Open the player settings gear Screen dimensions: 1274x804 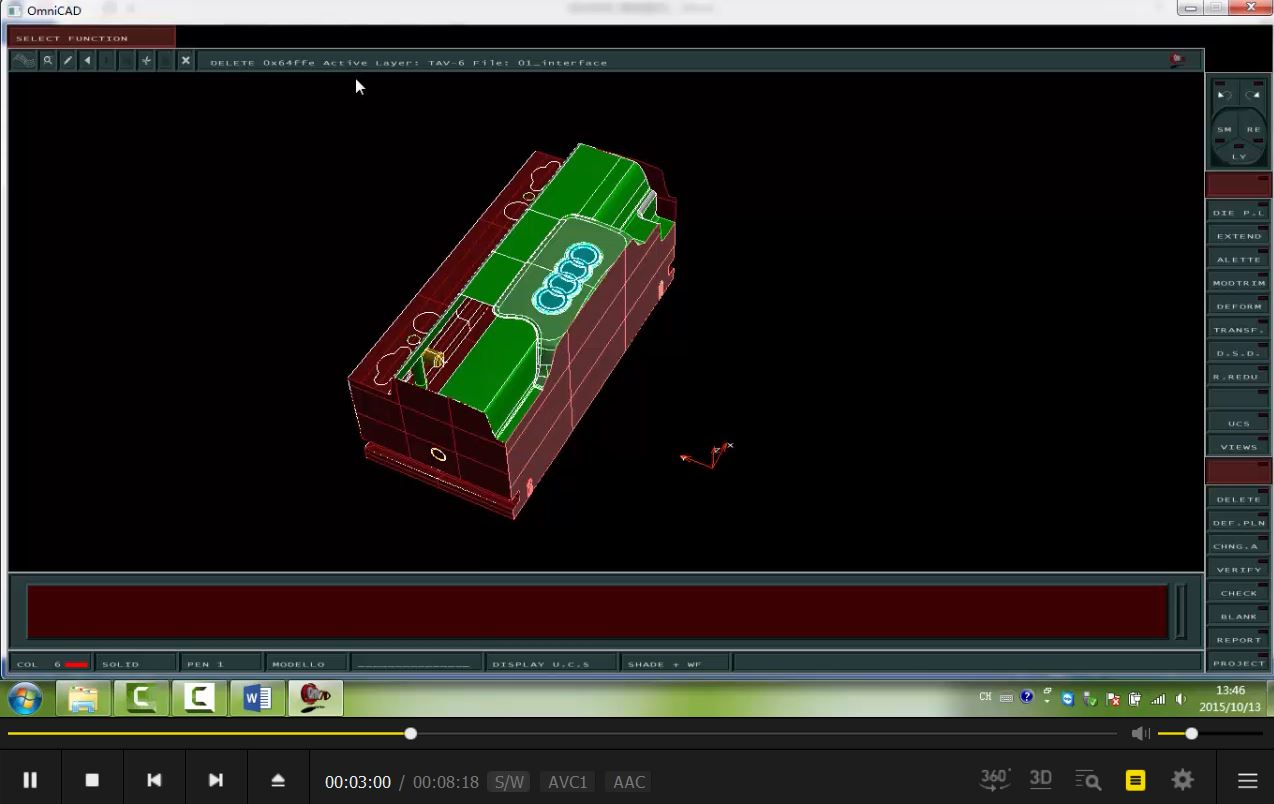click(x=1183, y=780)
